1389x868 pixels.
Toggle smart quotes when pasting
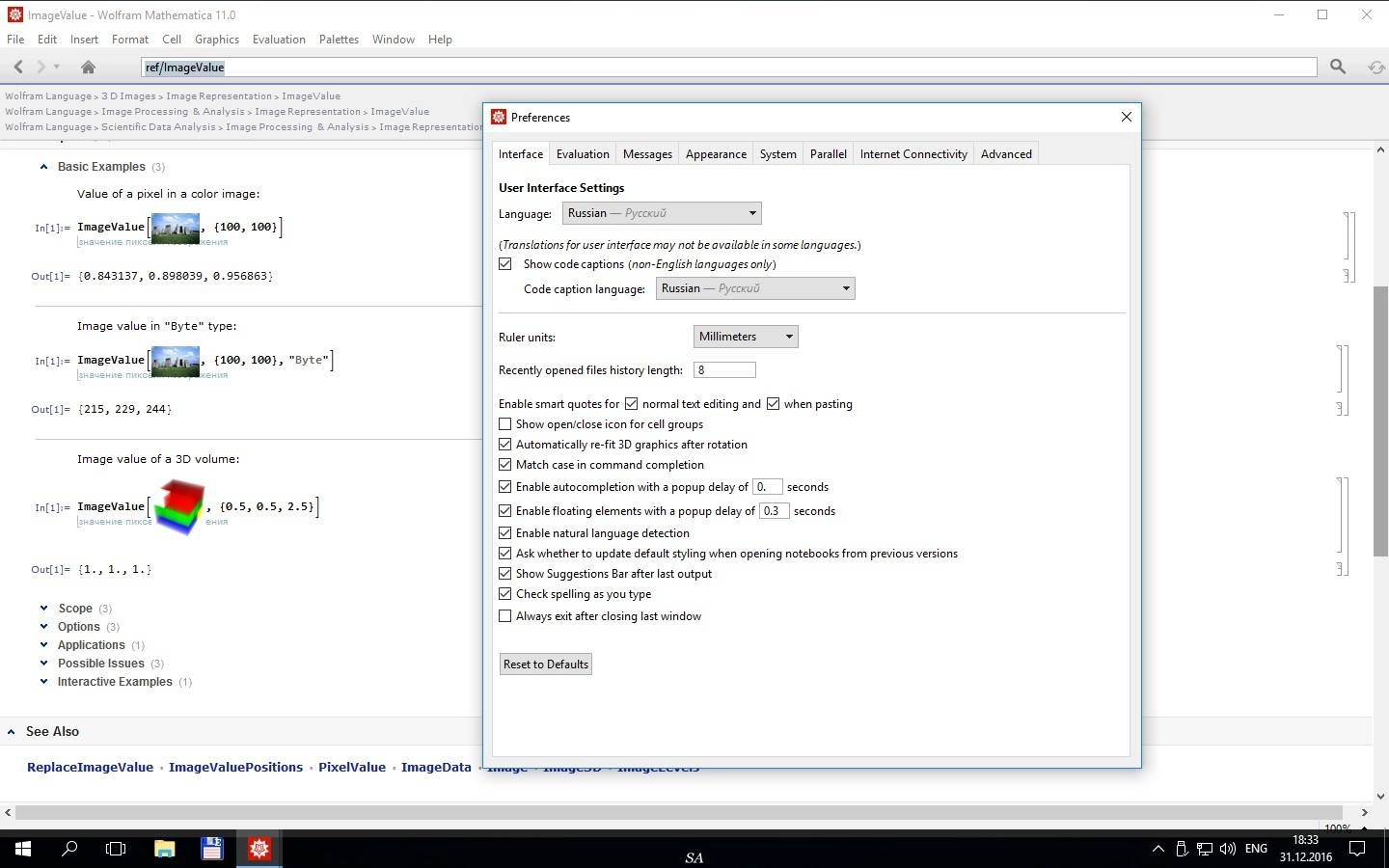773,403
